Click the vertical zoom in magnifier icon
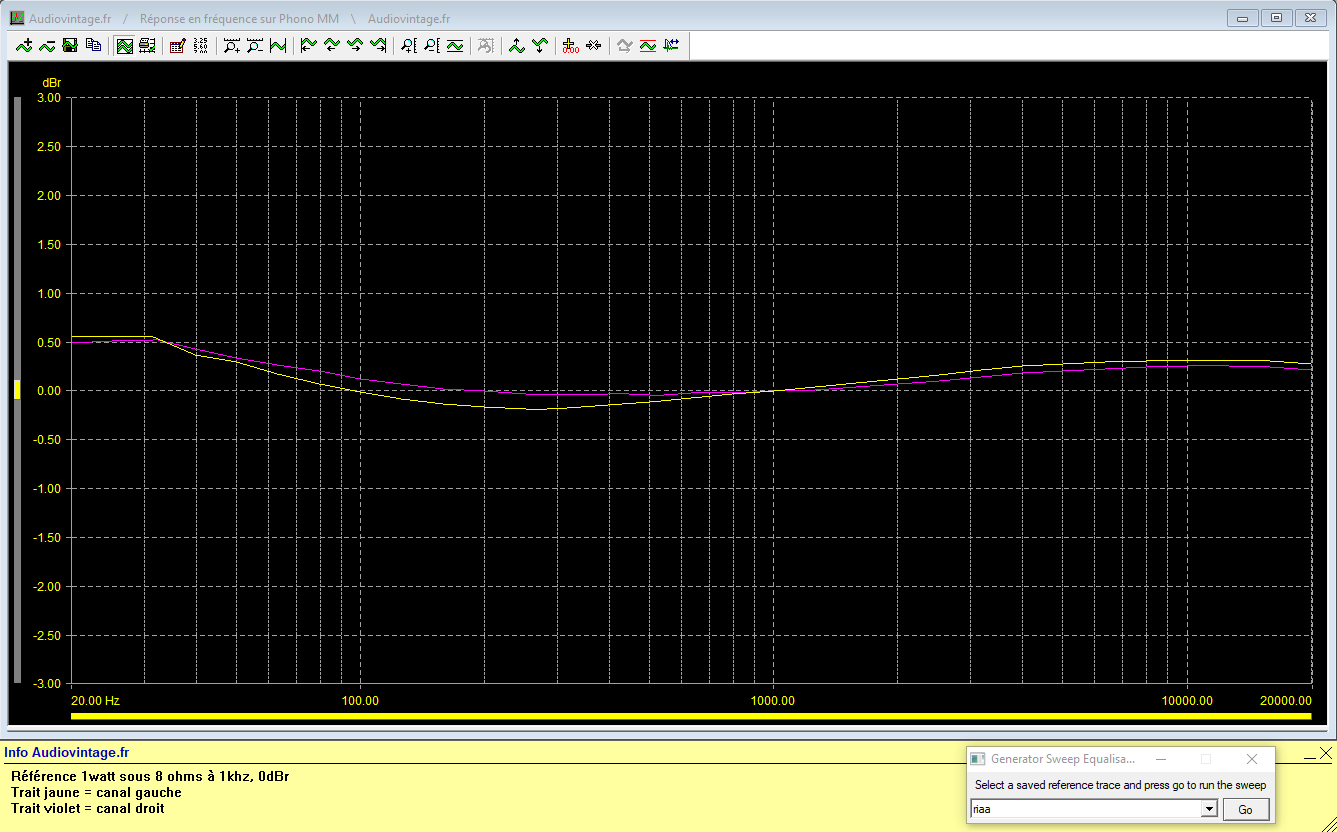The width and height of the screenshot is (1337, 832). point(408,45)
